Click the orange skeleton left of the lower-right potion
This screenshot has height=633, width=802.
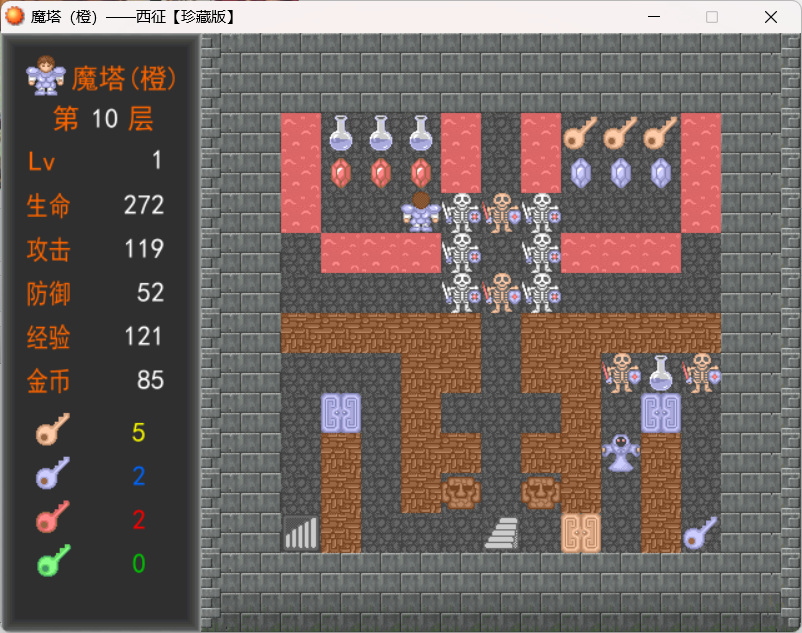click(620, 373)
